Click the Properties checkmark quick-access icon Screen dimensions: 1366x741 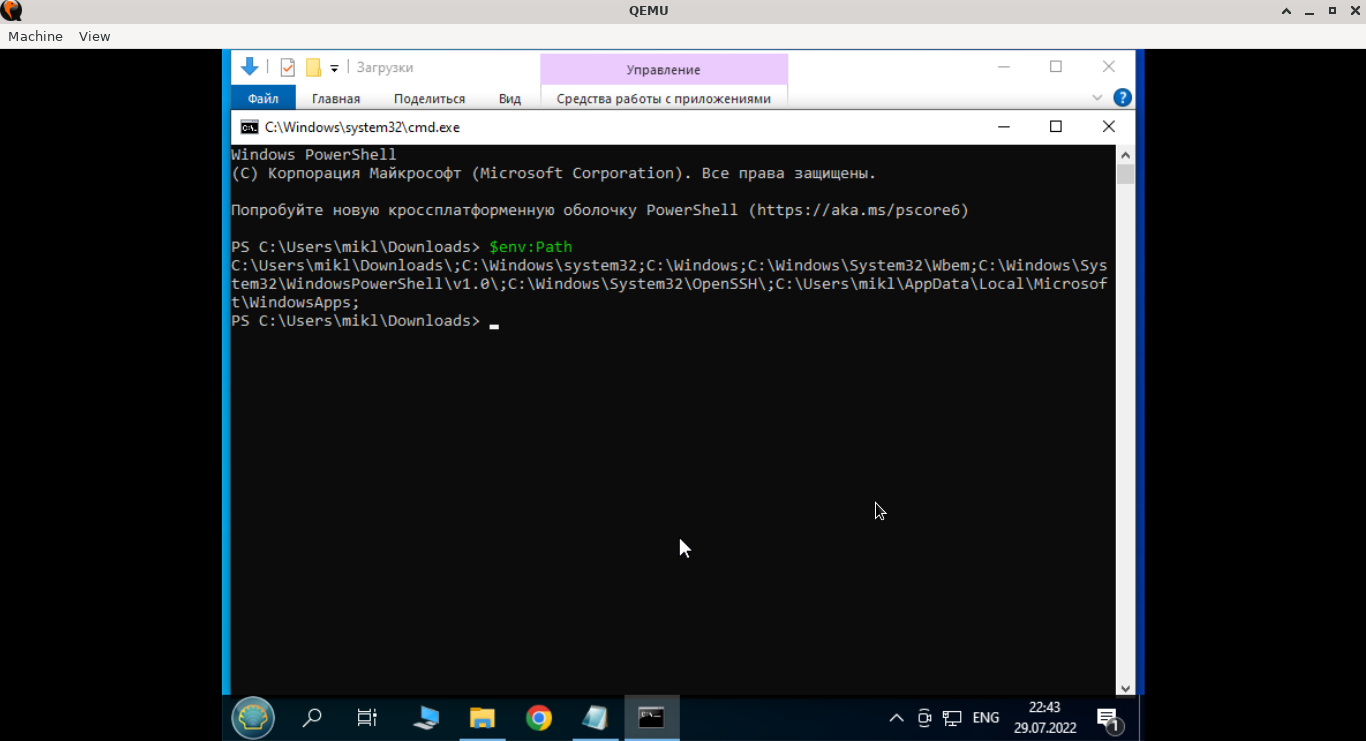click(287, 67)
